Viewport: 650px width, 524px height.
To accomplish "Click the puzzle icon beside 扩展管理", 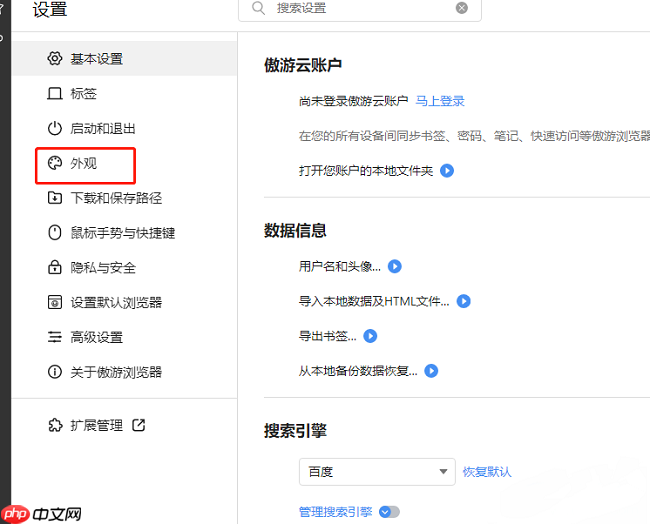I will tap(55, 425).
